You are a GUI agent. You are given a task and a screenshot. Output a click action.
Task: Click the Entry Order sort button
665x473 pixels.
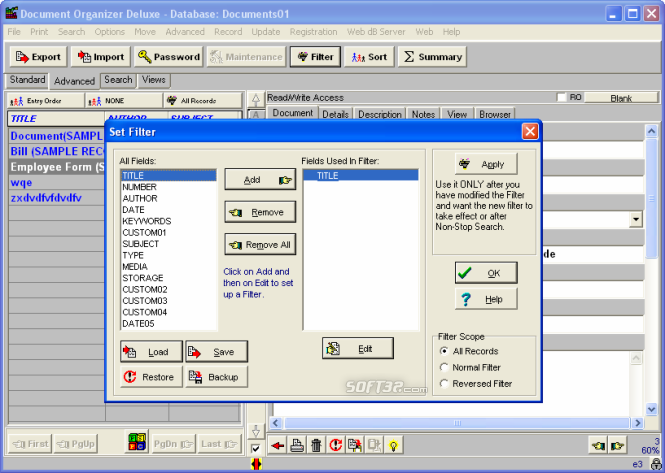click(x=46, y=101)
